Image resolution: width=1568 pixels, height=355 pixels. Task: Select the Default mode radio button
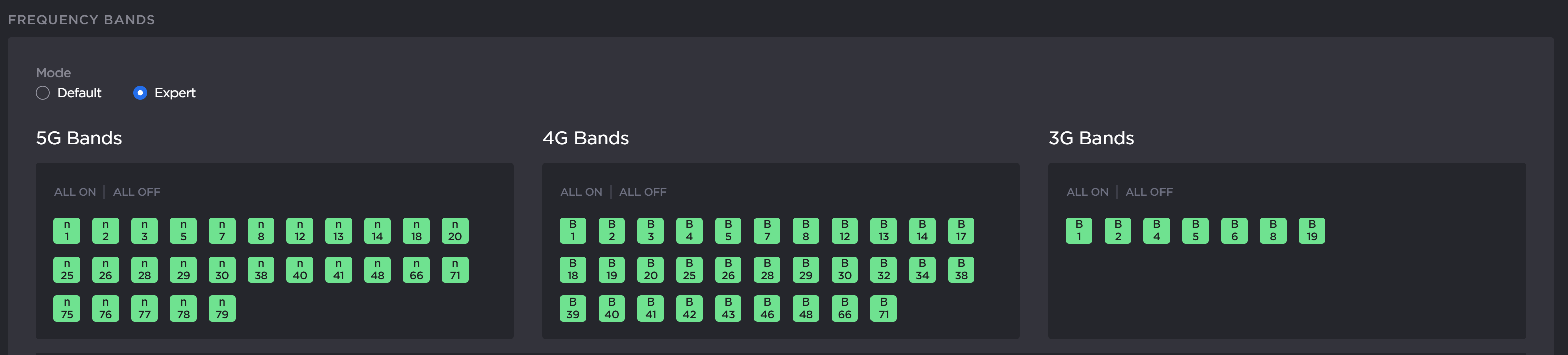tap(42, 93)
